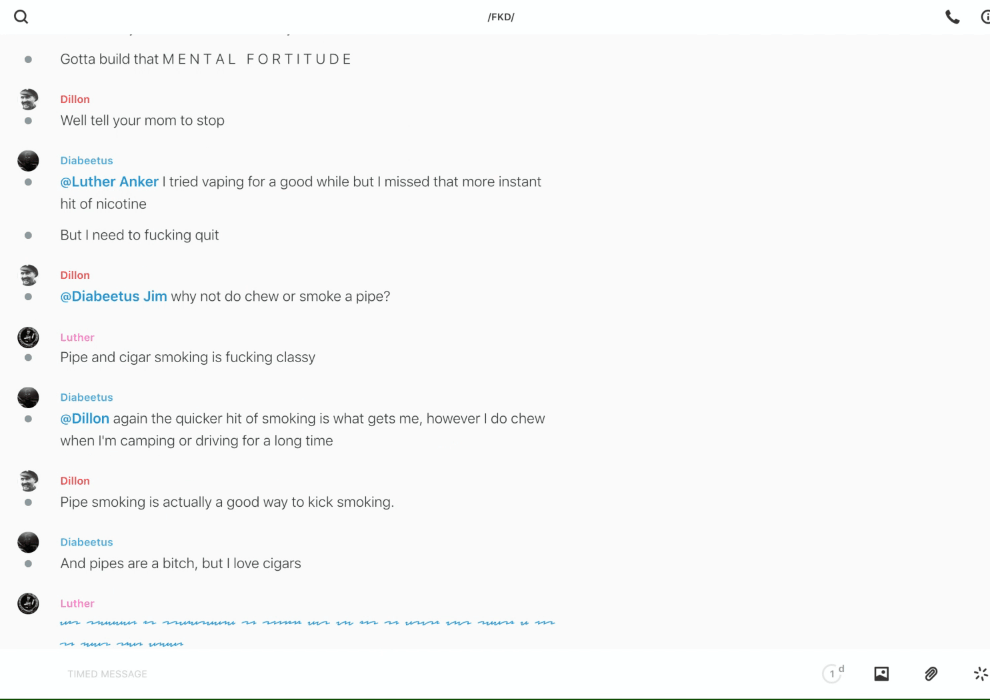Click the Dillon name above 'Pipe smoking is actually'

[75, 481]
